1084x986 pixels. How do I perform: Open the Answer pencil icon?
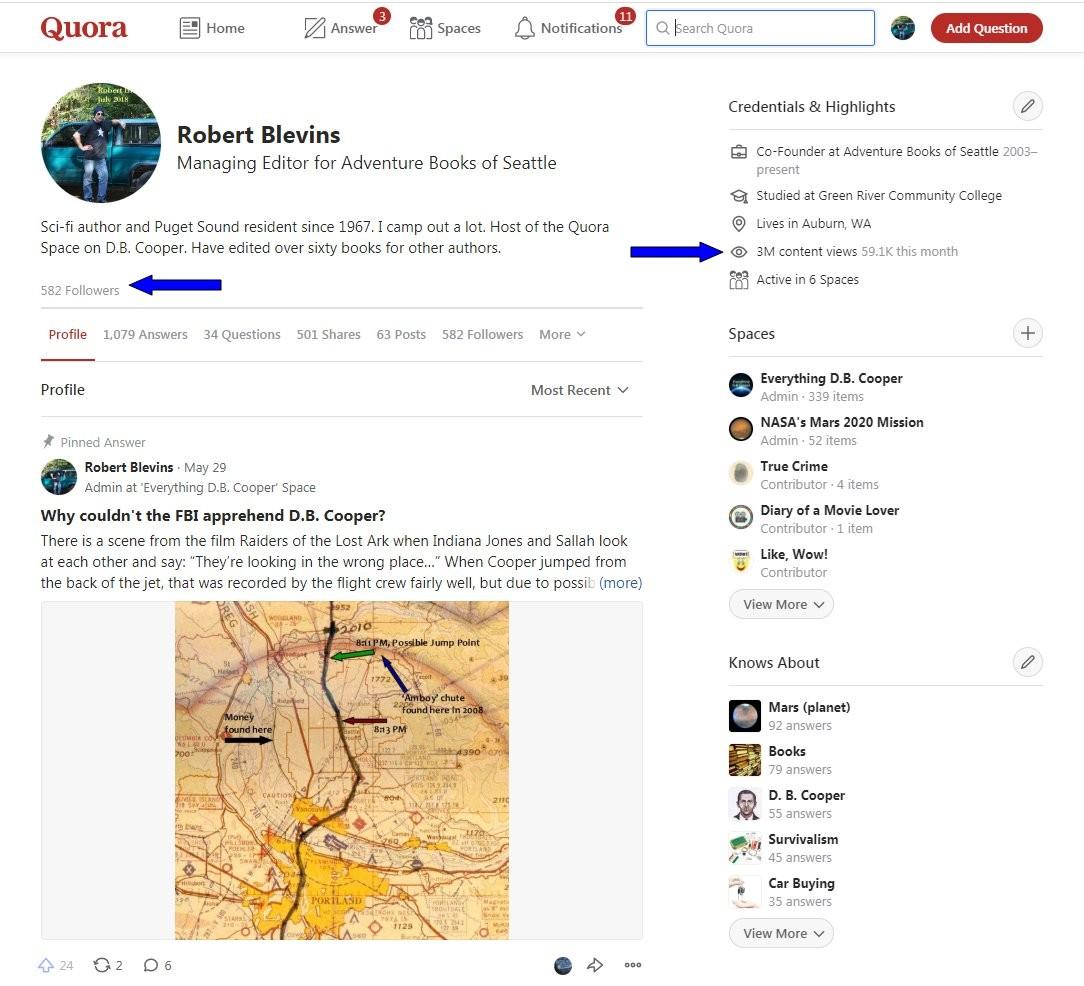click(x=315, y=28)
